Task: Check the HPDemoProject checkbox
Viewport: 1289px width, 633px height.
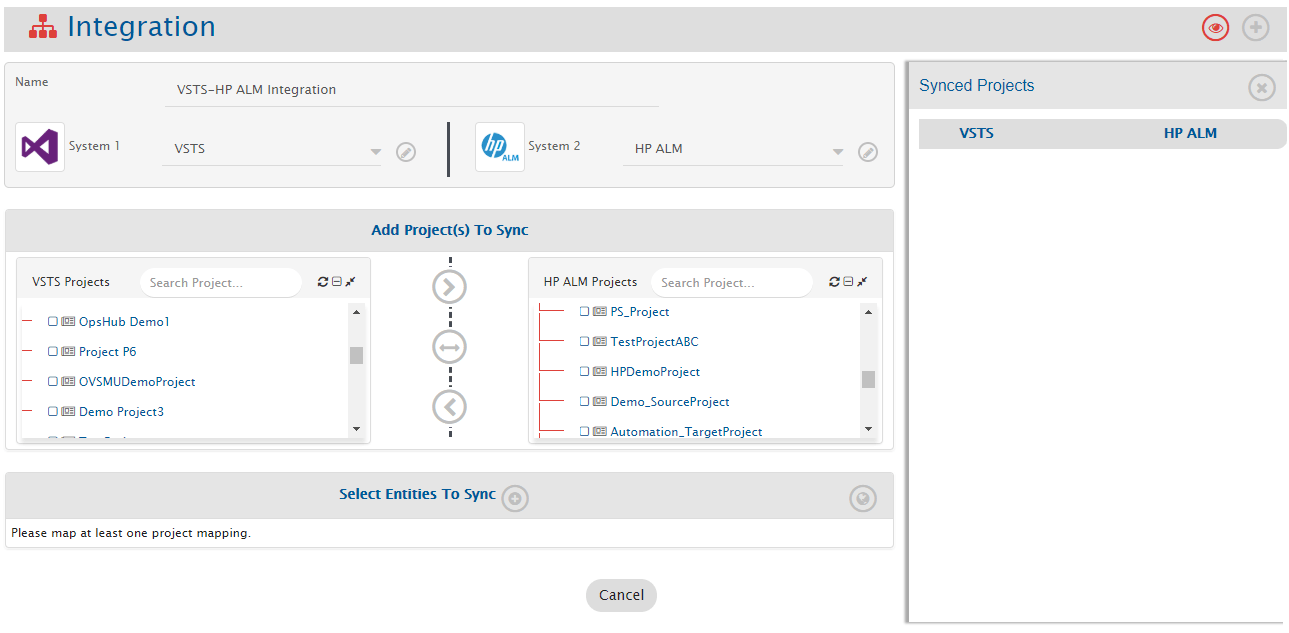Action: 585,372
